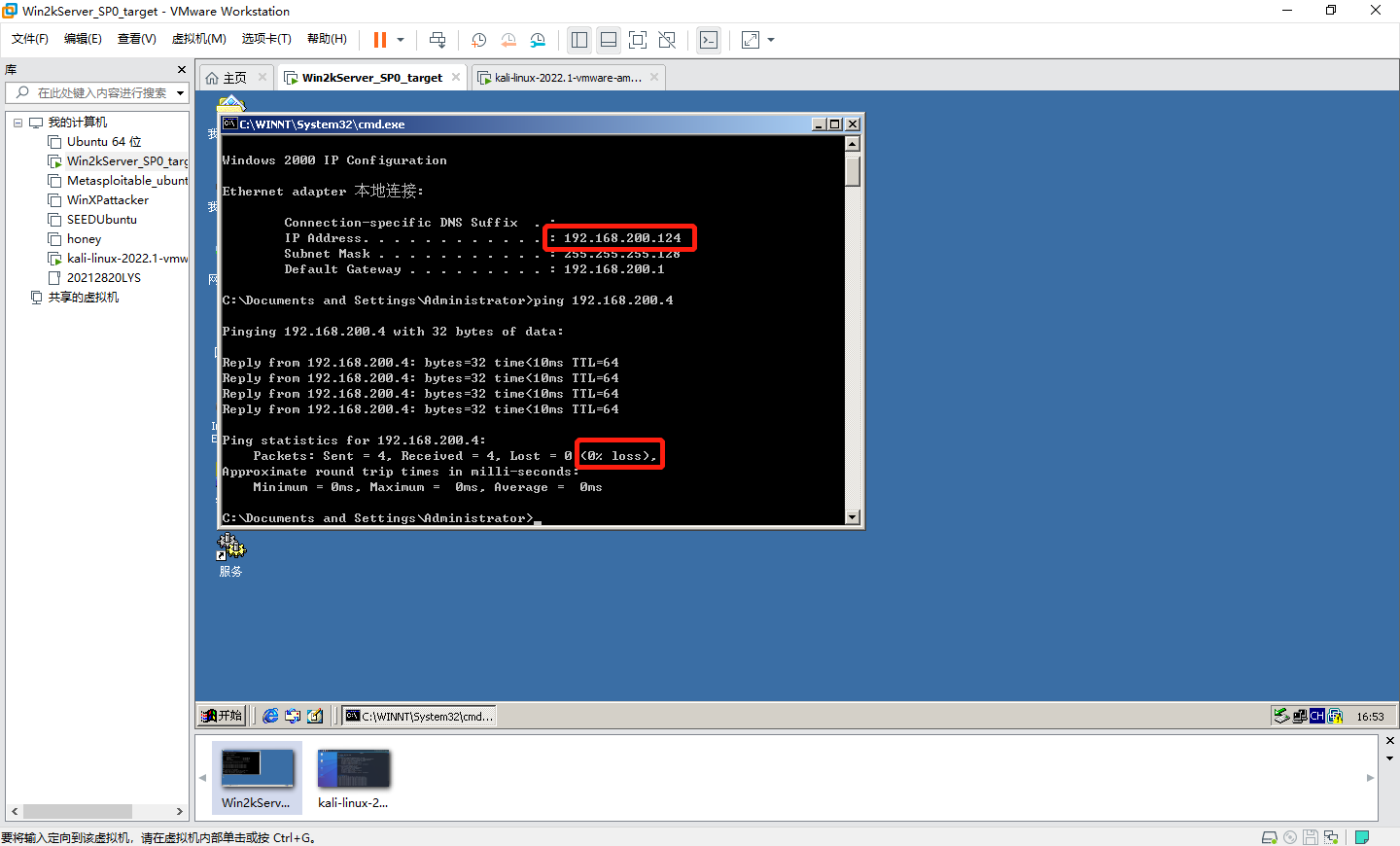Toggle the thumbnail bar view
The height and width of the screenshot is (846, 1400).
(x=609, y=40)
